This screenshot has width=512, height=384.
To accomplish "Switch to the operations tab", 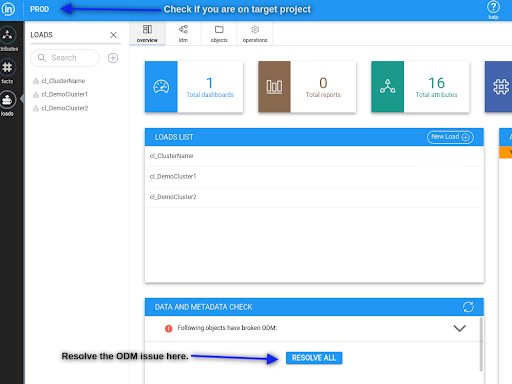I will (255, 33).
